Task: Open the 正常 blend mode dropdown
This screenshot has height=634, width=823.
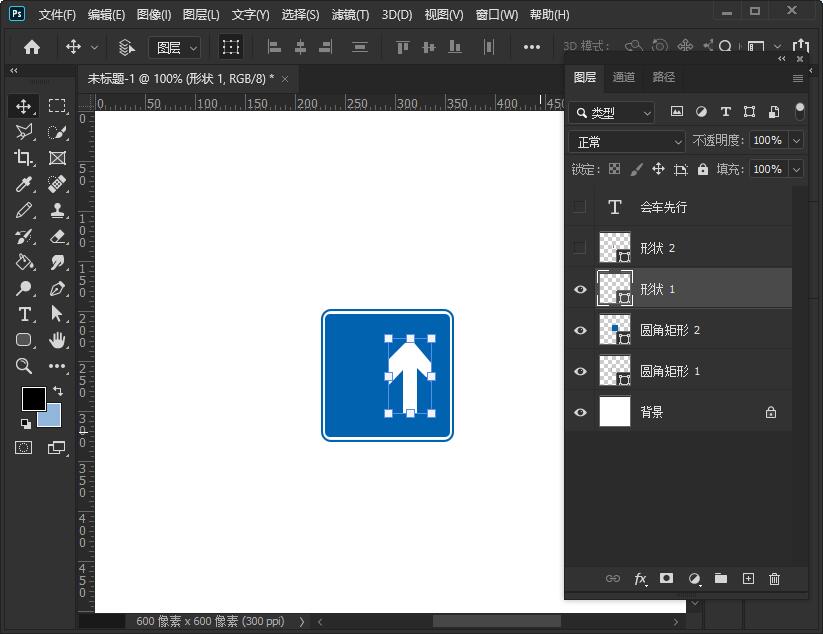Action: [x=627, y=142]
